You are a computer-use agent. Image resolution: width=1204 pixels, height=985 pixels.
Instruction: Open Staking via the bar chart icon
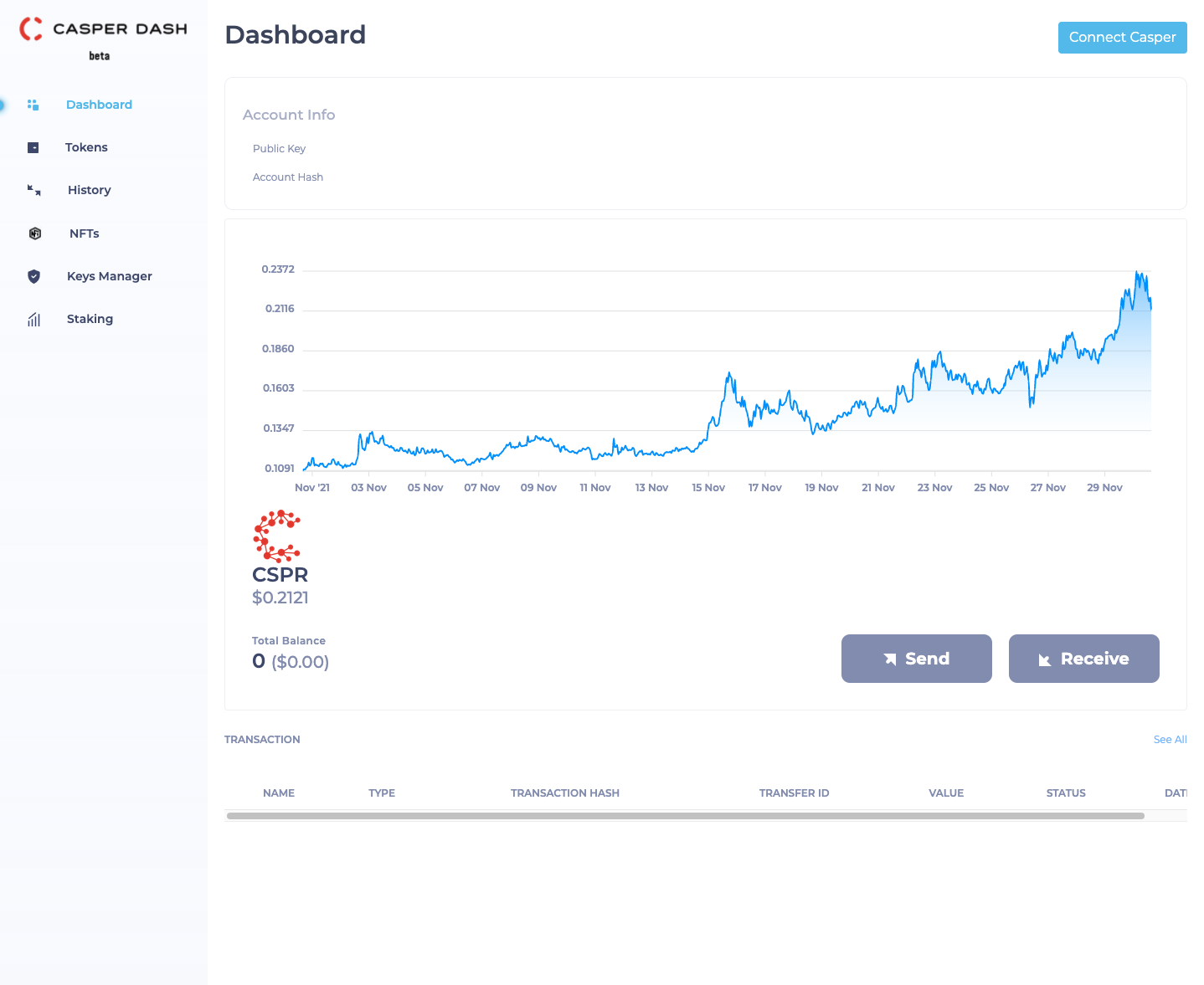click(33, 319)
